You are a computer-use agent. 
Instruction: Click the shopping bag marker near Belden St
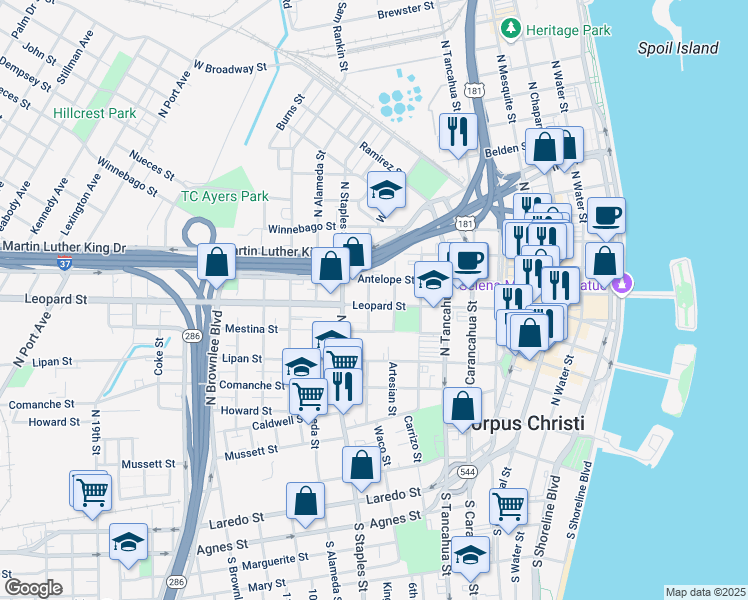click(x=544, y=146)
